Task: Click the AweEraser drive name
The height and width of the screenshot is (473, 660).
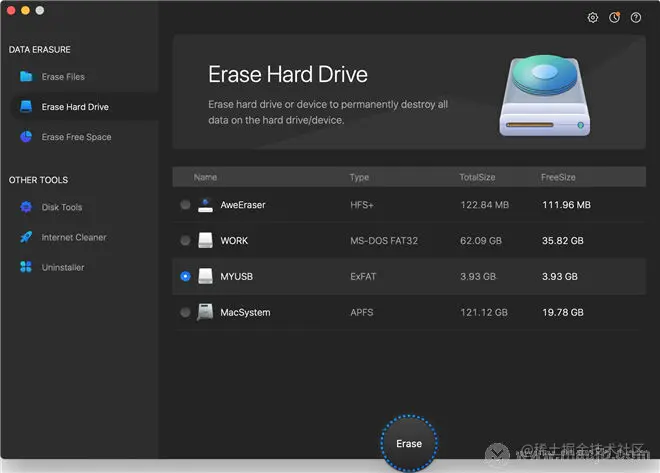Action: pos(243,205)
